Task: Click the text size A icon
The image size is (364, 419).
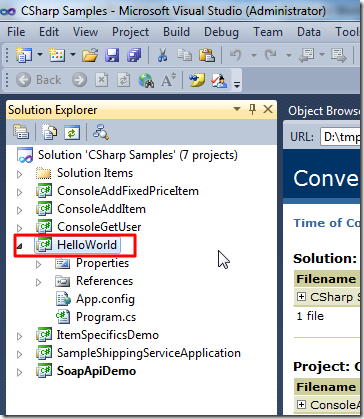Action: tap(169, 80)
